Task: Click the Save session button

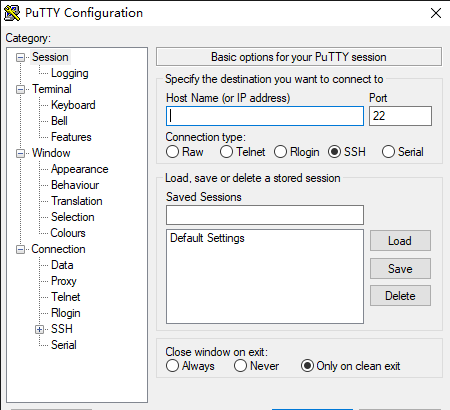Action: [x=400, y=269]
